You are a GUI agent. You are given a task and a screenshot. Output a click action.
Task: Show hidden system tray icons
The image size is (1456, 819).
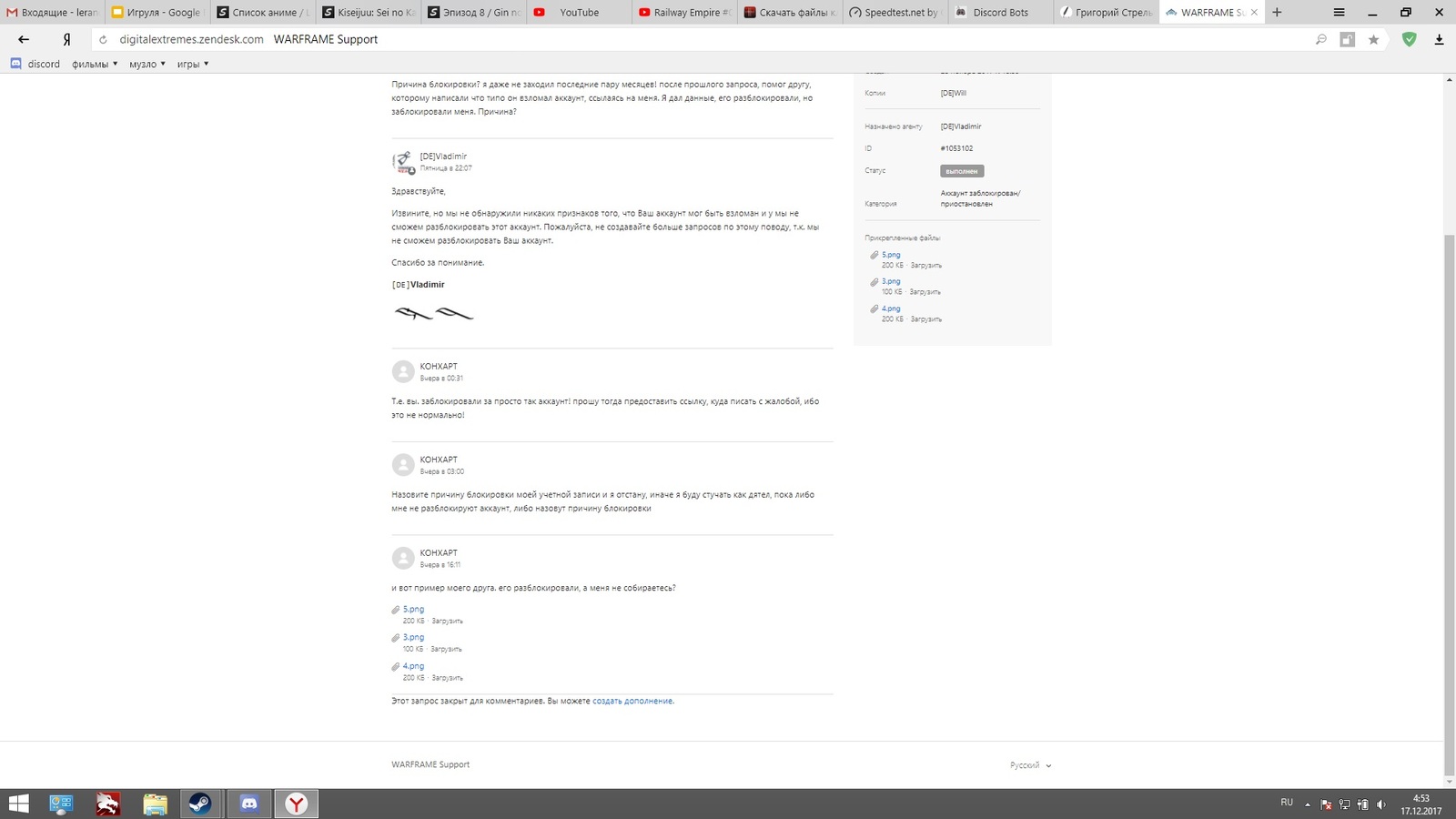[x=1308, y=804]
